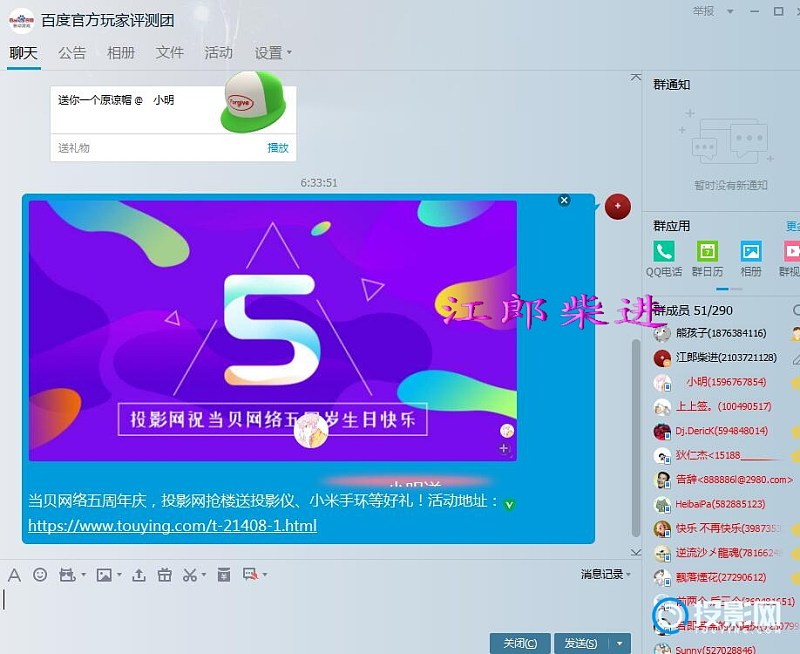800x654 pixels.
Task: Go to the 相册 tab in the top bar
Action: click(121, 53)
